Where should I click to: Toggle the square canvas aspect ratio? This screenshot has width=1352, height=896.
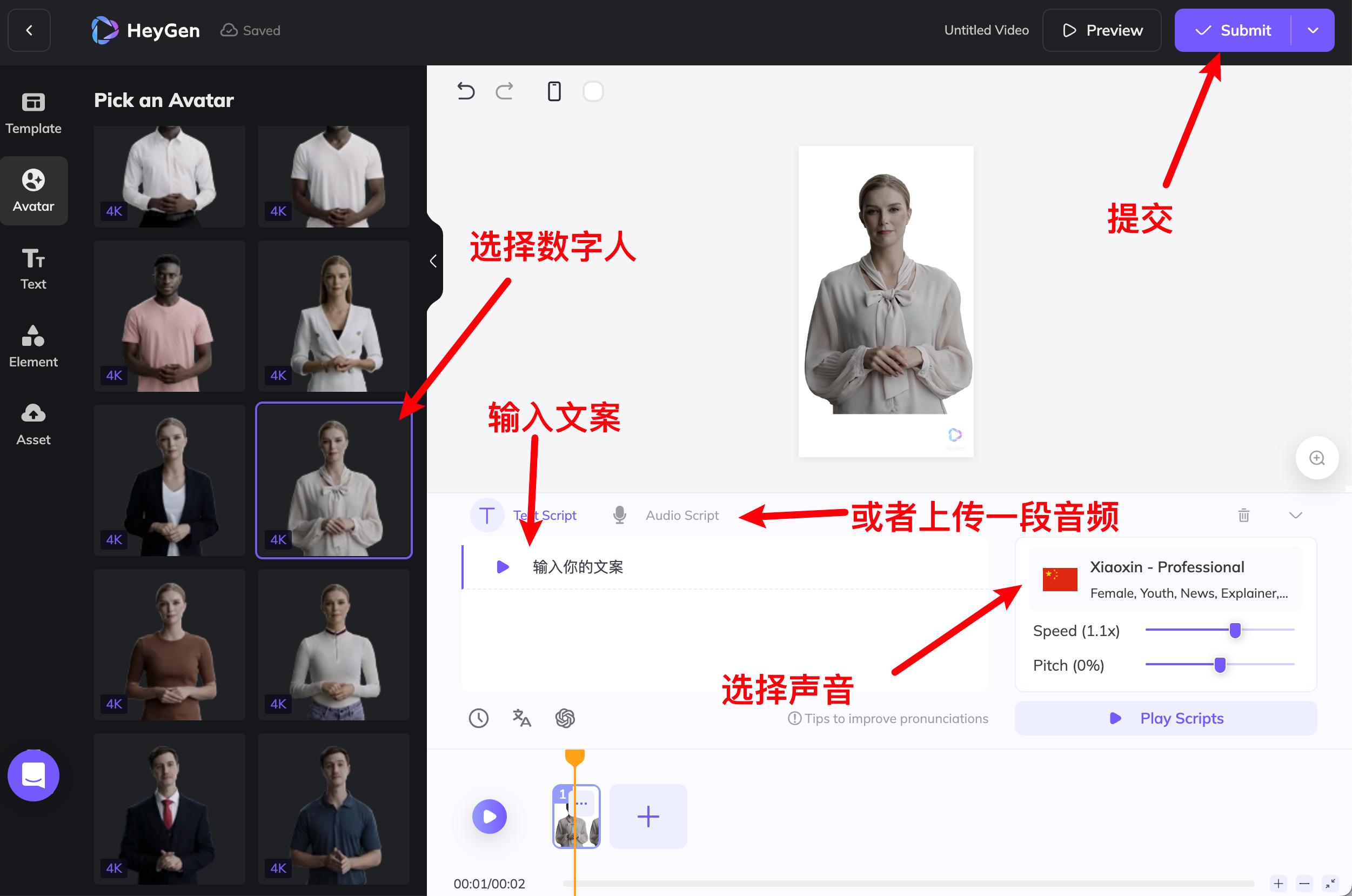(593, 91)
